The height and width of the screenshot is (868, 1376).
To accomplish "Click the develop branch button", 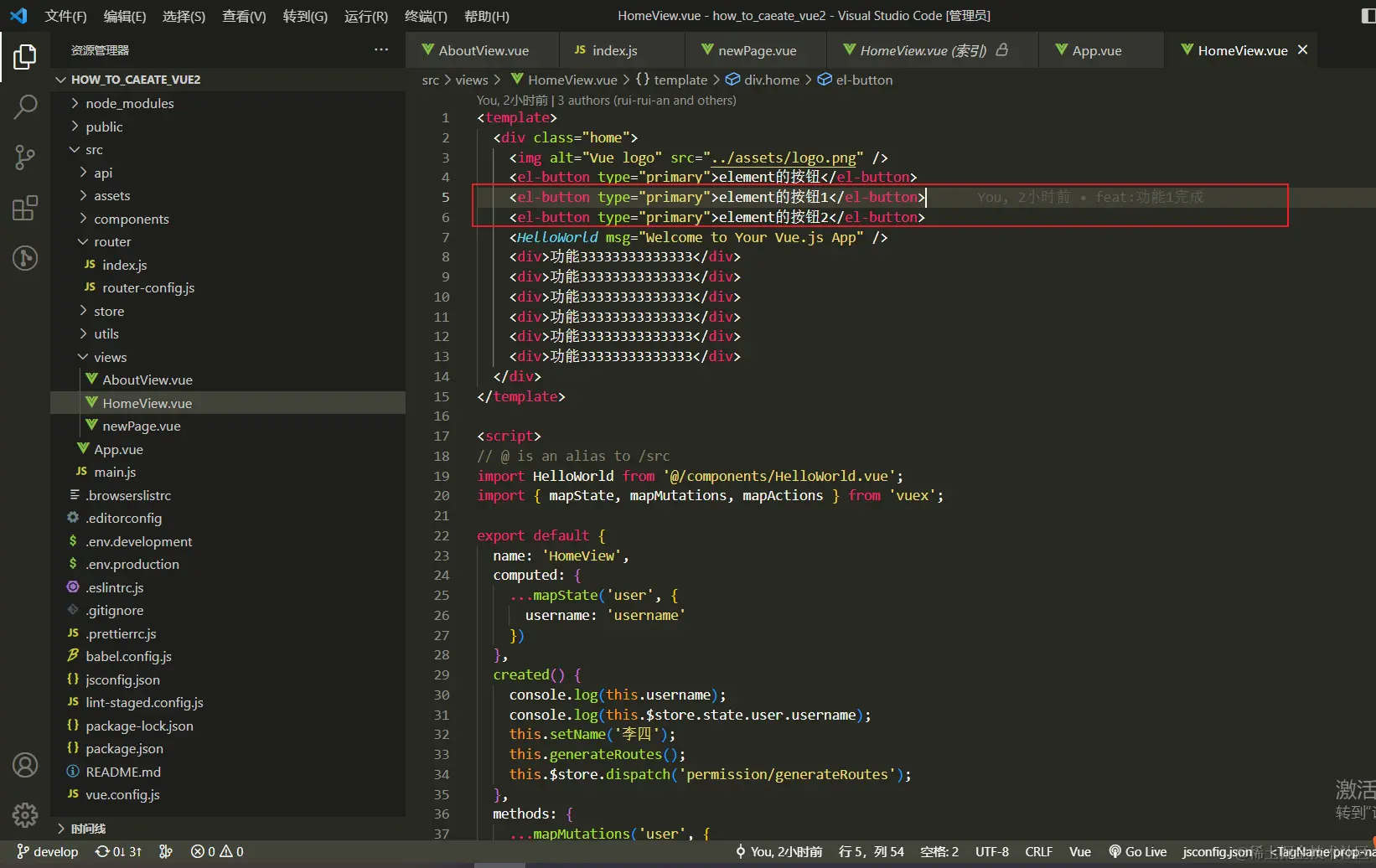I will coord(48,852).
